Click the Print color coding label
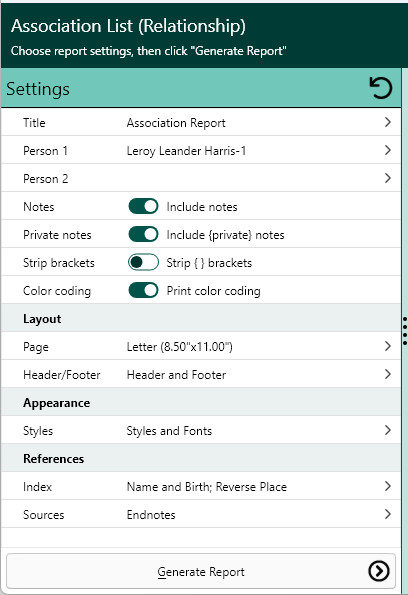 click(x=213, y=291)
